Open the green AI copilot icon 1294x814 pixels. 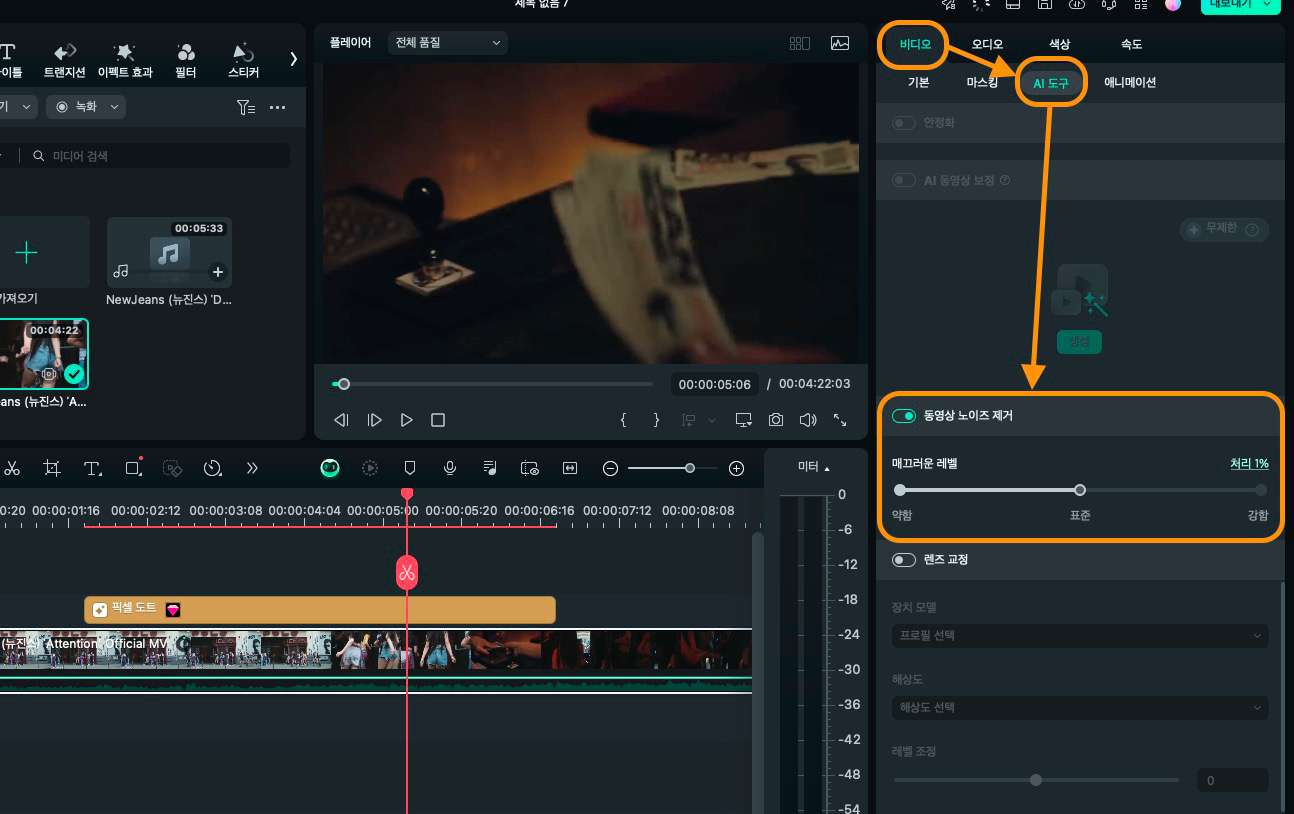click(331, 467)
